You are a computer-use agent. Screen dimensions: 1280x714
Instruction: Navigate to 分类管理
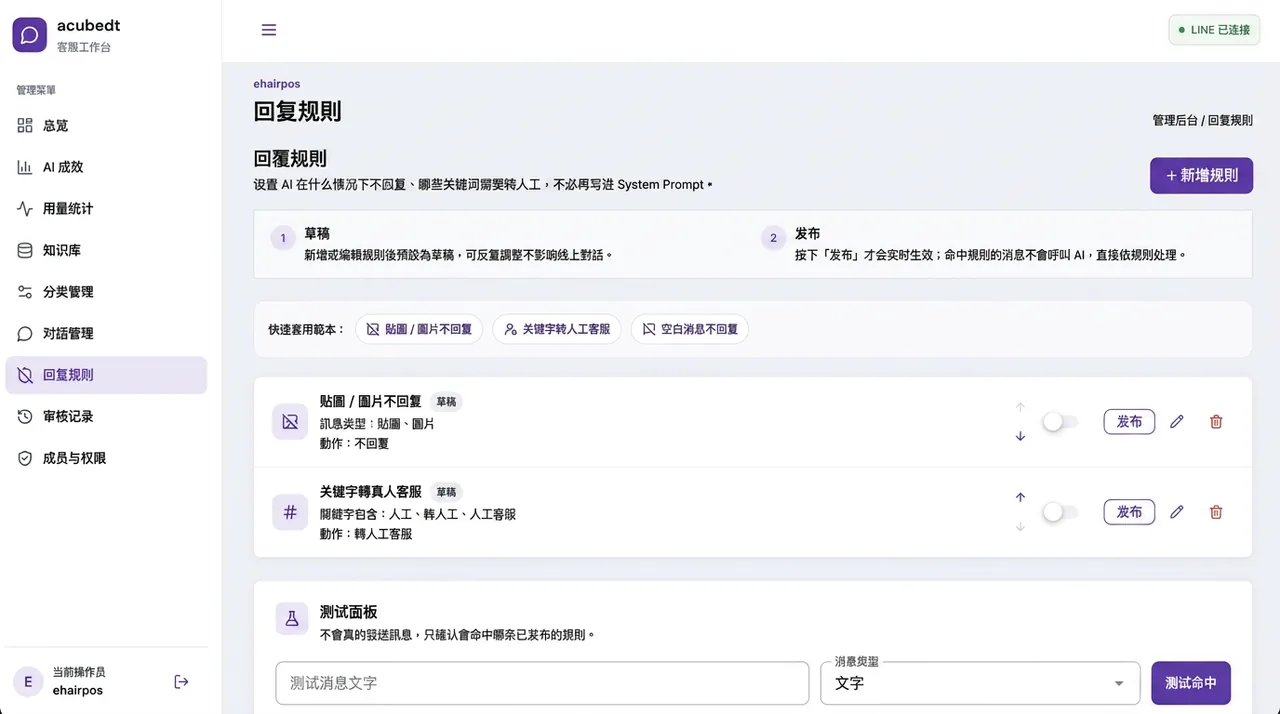[x=106, y=292]
